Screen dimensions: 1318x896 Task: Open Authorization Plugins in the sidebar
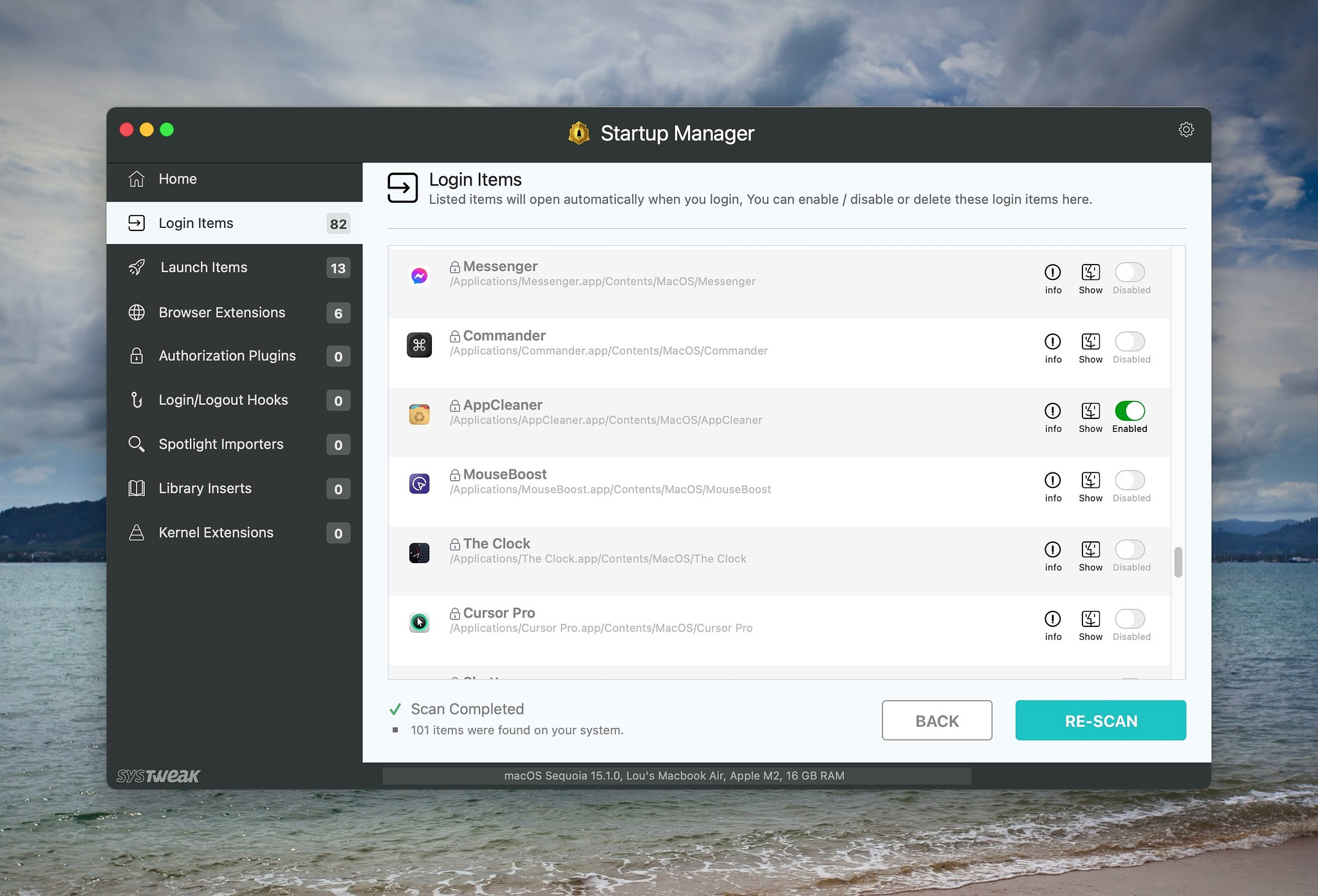coord(234,356)
